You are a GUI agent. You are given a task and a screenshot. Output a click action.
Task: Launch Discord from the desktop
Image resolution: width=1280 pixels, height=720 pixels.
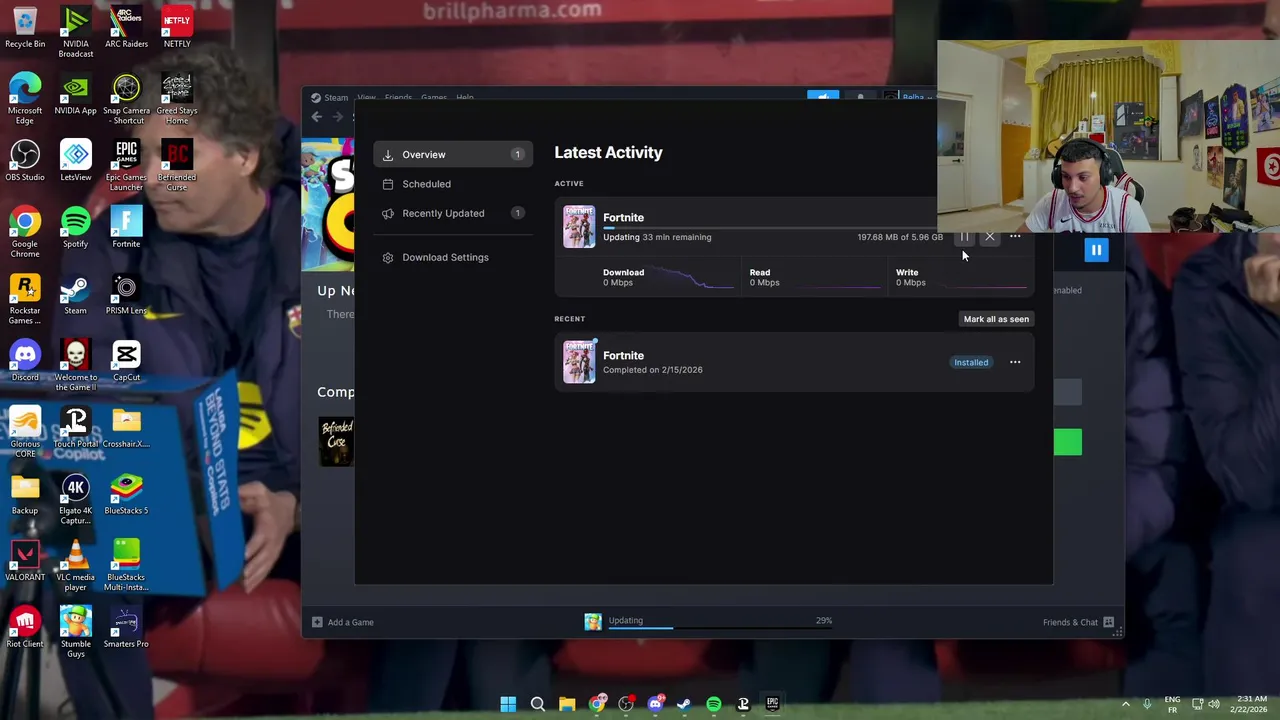25,361
